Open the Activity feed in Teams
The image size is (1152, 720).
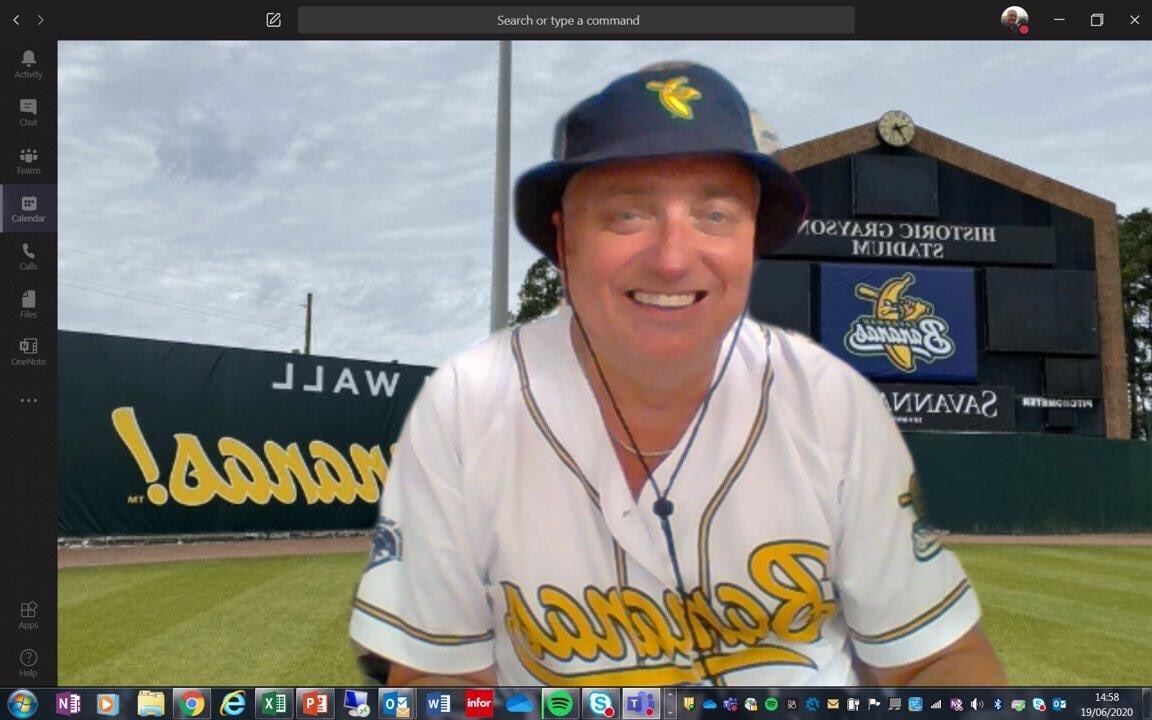(28, 65)
